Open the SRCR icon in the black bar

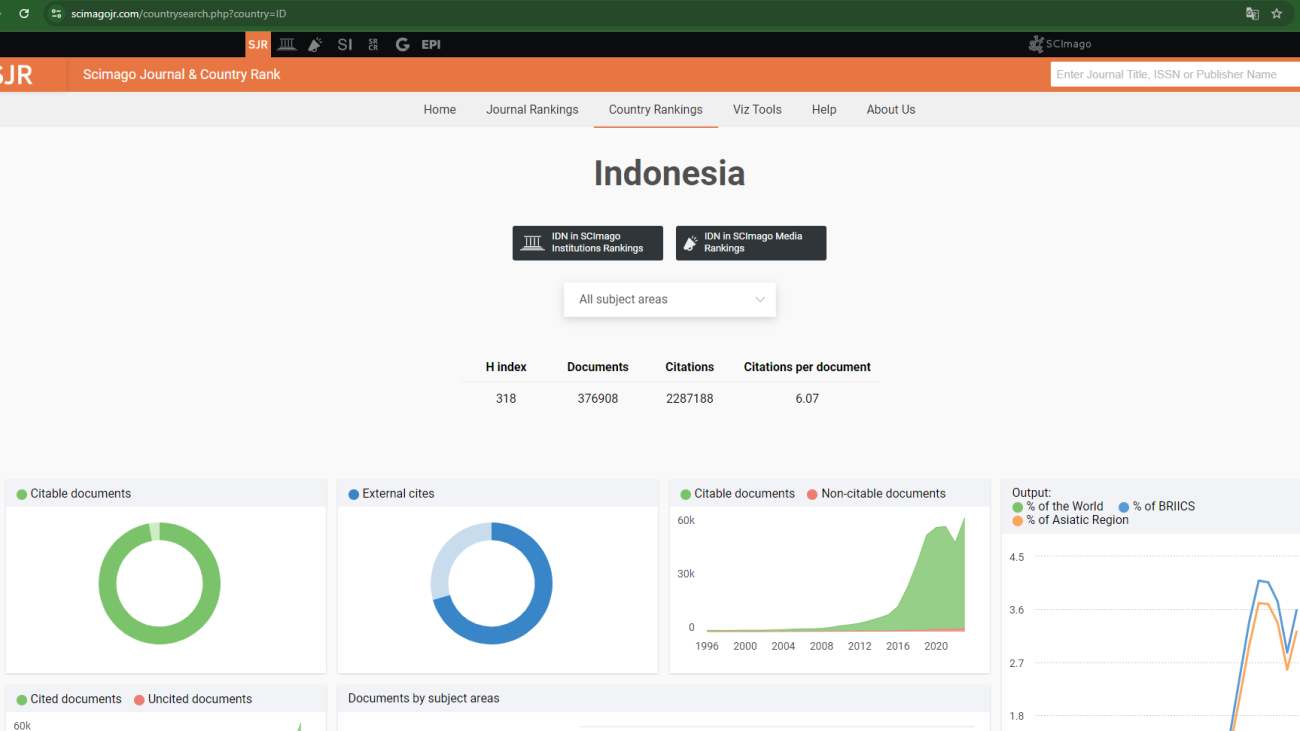tap(373, 44)
